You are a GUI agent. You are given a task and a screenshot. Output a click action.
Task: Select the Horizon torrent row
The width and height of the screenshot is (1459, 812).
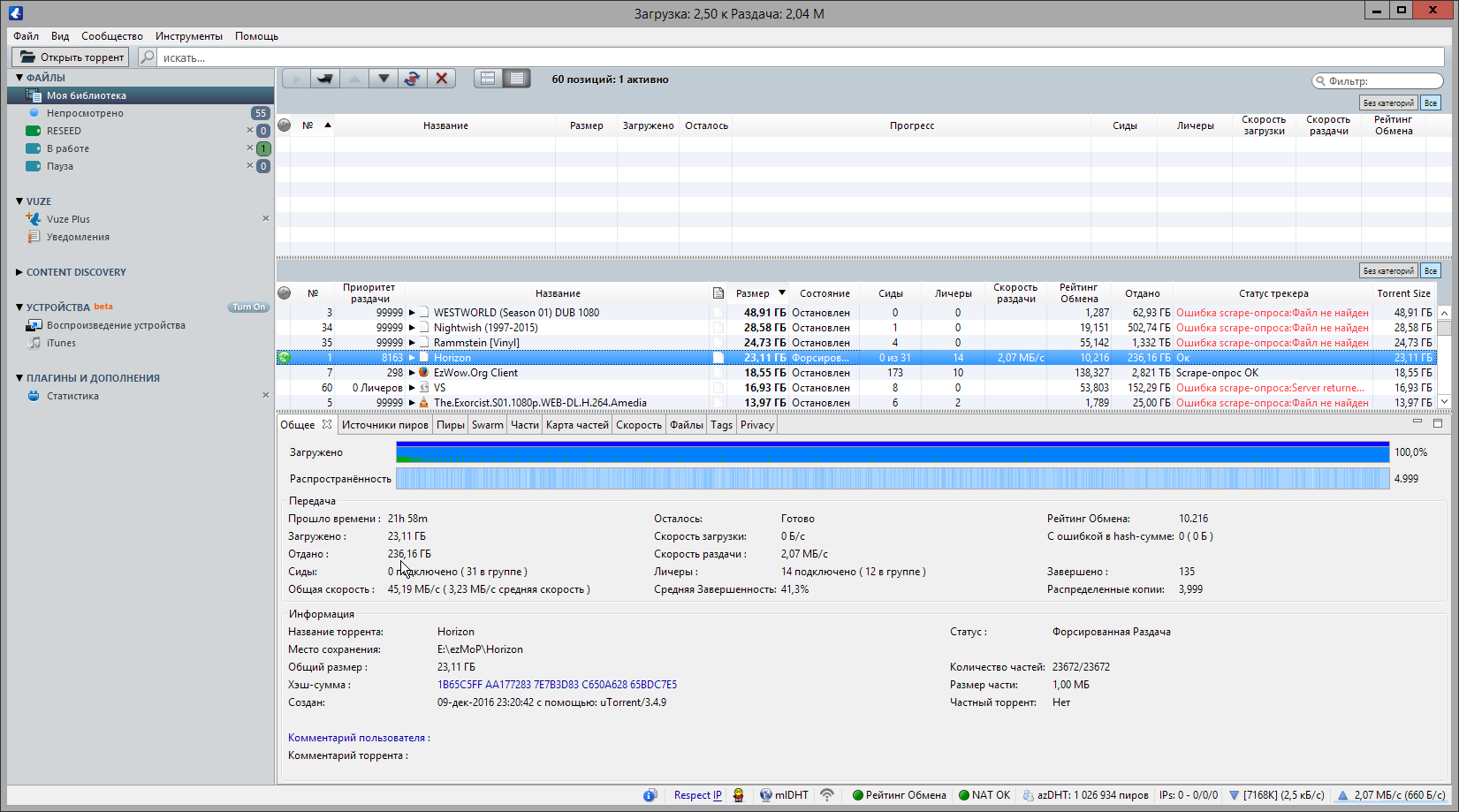coord(855,358)
